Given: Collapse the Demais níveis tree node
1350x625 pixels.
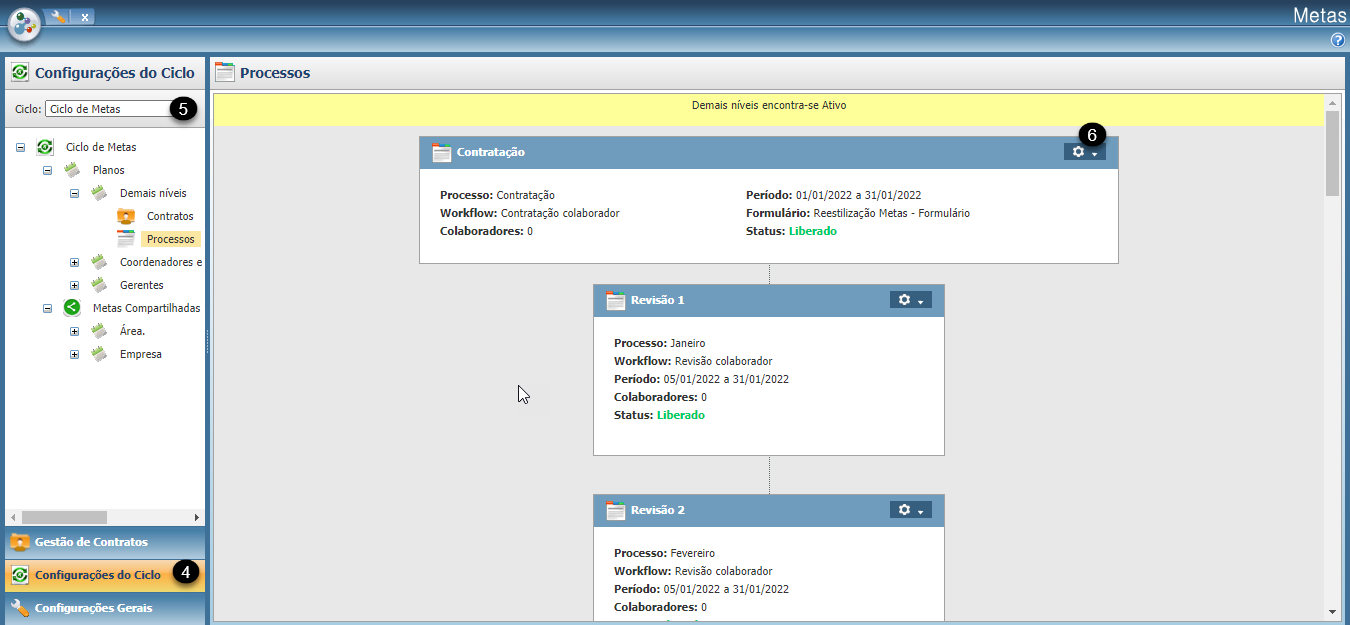Looking at the screenshot, I should click(74, 193).
